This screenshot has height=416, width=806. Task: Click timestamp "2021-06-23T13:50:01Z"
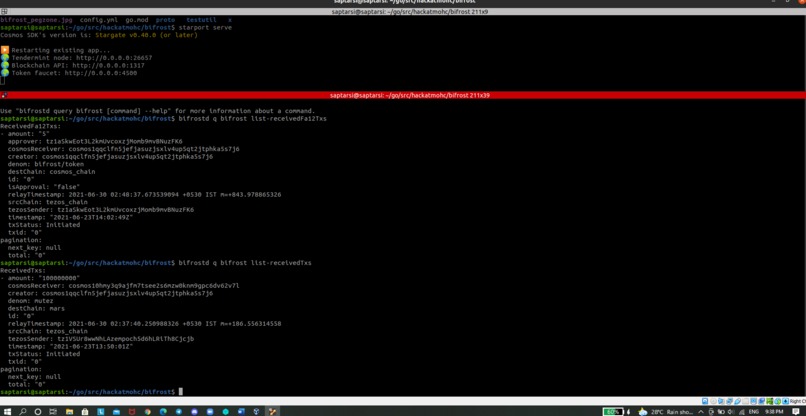pyautogui.click(x=91, y=347)
